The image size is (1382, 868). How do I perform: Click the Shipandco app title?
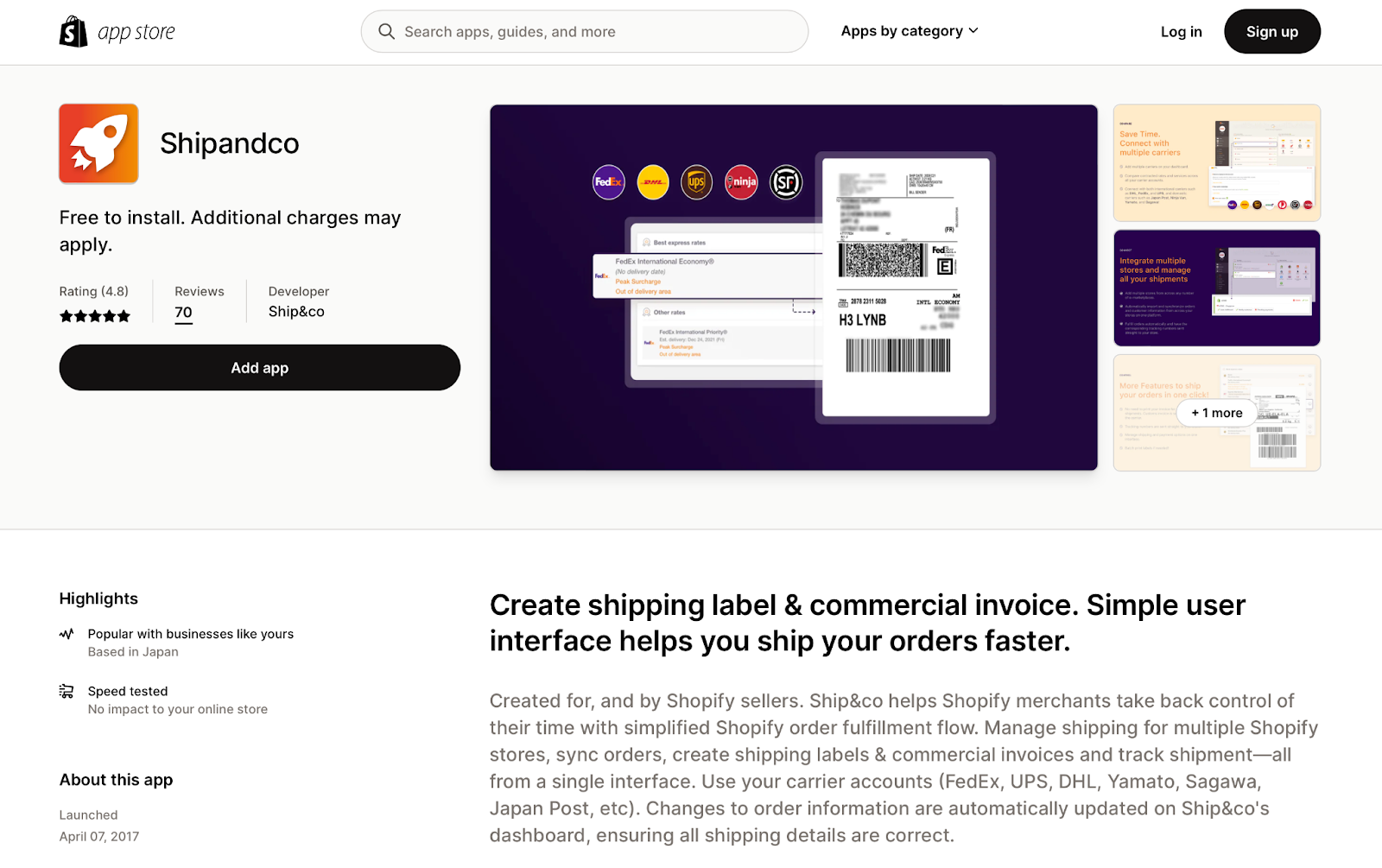230,143
